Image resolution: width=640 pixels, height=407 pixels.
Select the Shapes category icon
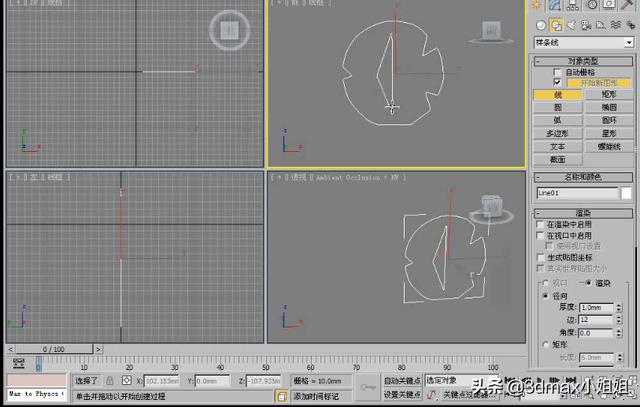556,25
